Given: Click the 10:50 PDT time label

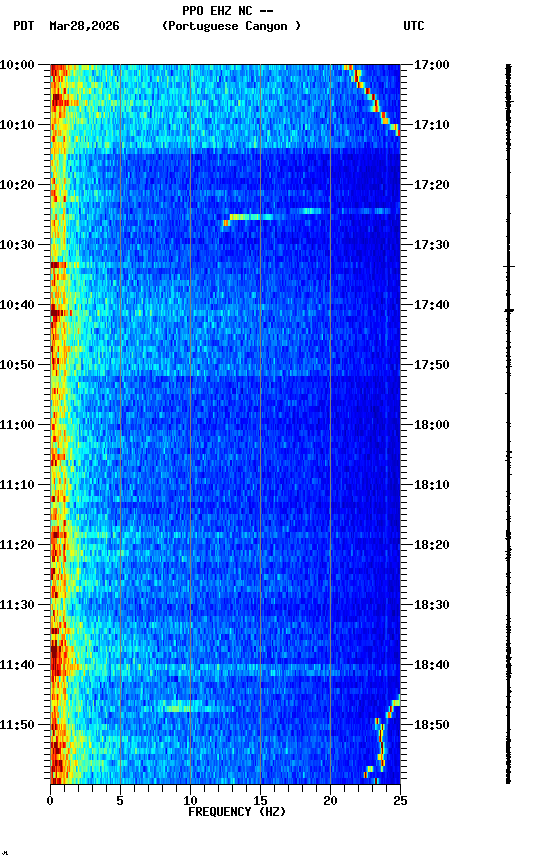Looking at the screenshot, I should click(17, 365).
